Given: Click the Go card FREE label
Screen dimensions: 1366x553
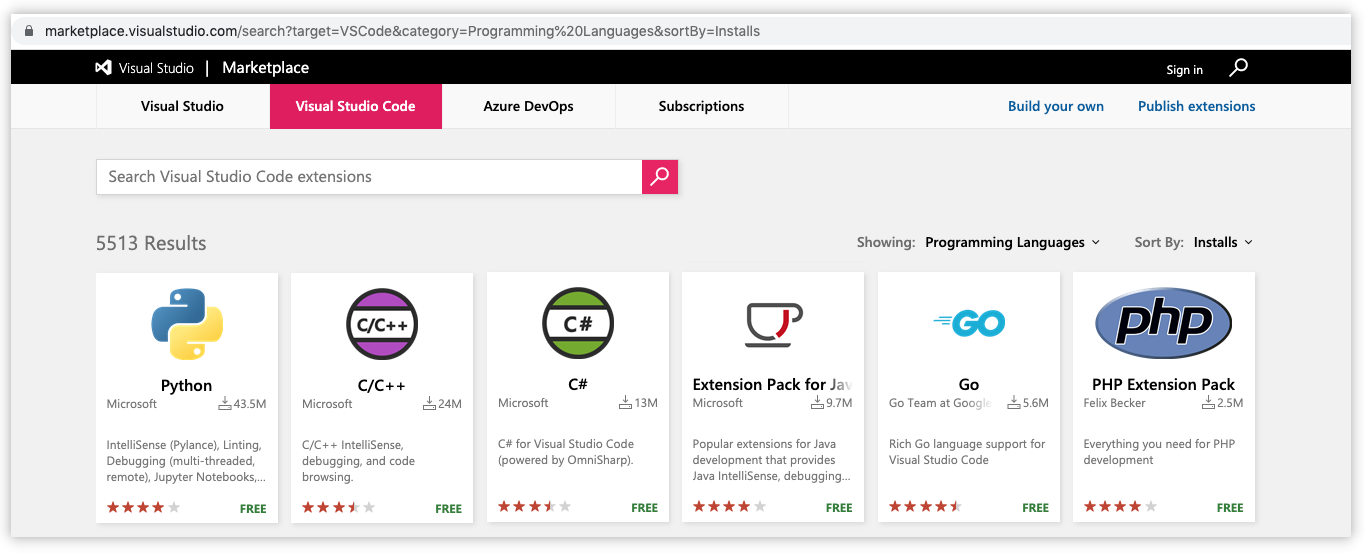Looking at the screenshot, I should point(1035,508).
